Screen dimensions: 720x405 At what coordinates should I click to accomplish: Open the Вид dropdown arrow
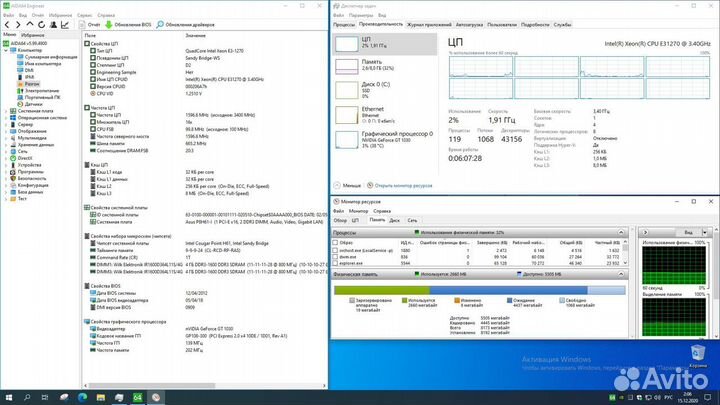point(705,232)
